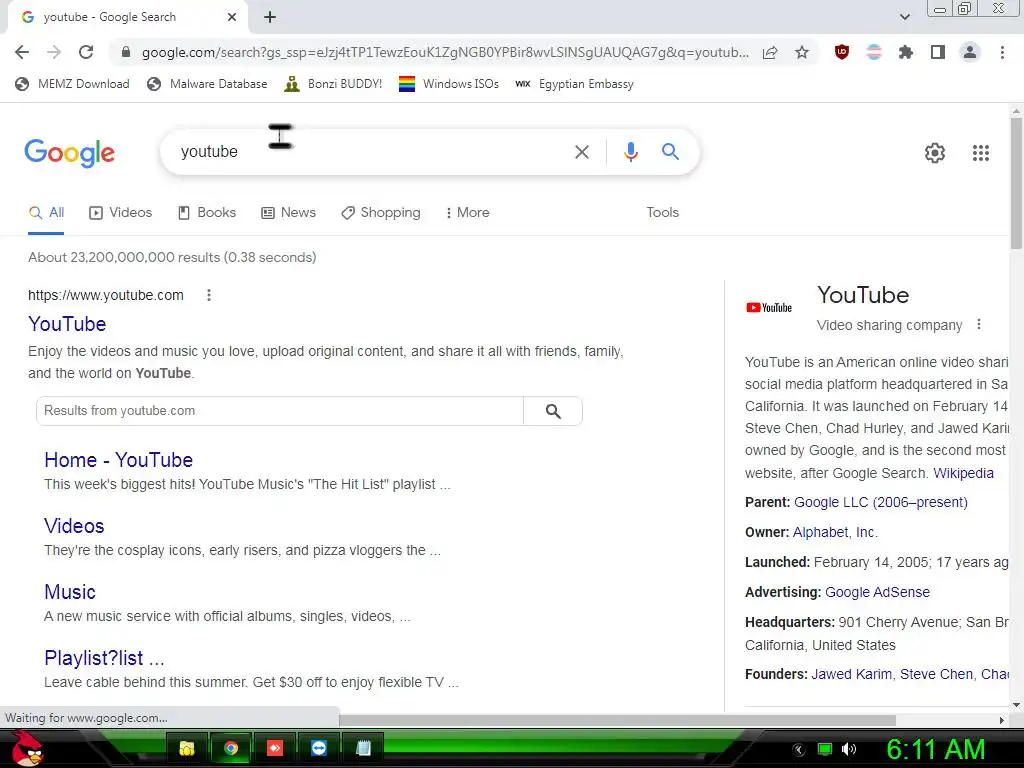
Task: Open uBlock Origin extension icon
Action: click(842, 52)
